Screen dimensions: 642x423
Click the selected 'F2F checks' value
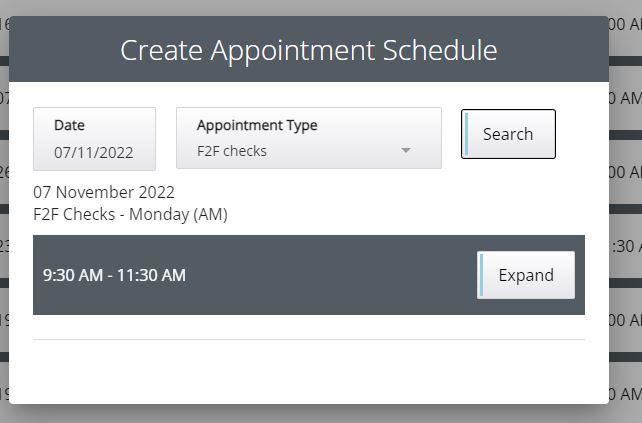tap(232, 152)
